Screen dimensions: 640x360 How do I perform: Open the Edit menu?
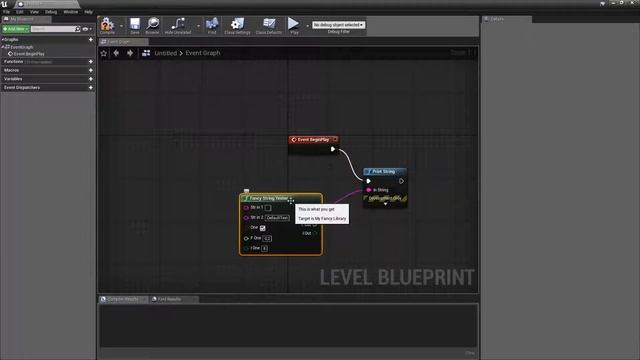point(20,12)
